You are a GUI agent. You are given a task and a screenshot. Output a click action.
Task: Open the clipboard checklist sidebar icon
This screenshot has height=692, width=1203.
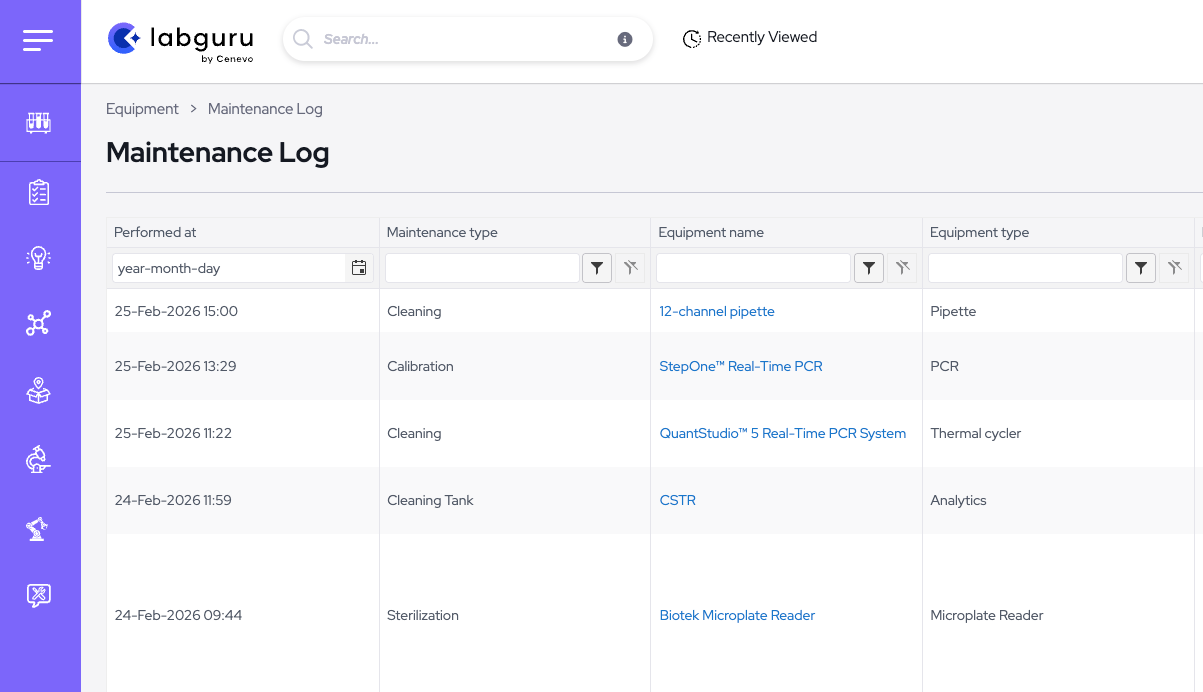(38, 192)
